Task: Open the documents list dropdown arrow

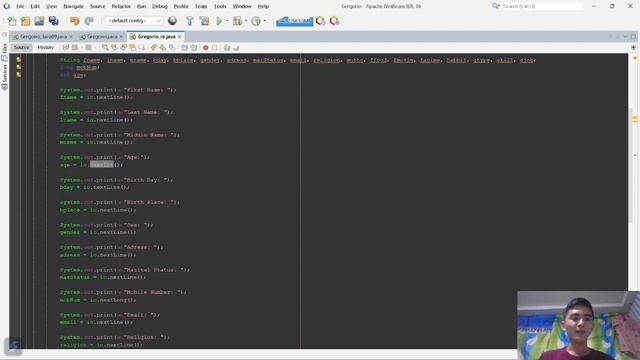Action: pyautogui.click(x=625, y=36)
